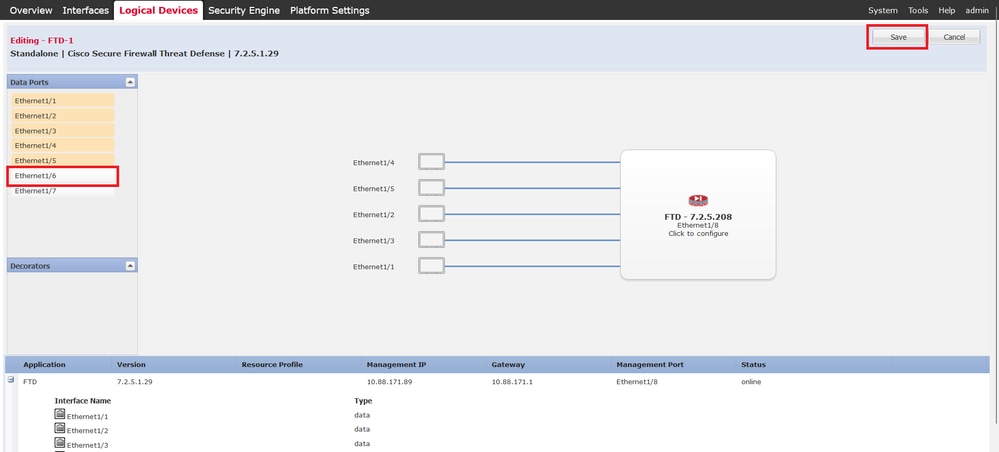The width and height of the screenshot is (999, 452).
Task: Select Ethernet1/4 in Data Ports list
Action: 63,145
